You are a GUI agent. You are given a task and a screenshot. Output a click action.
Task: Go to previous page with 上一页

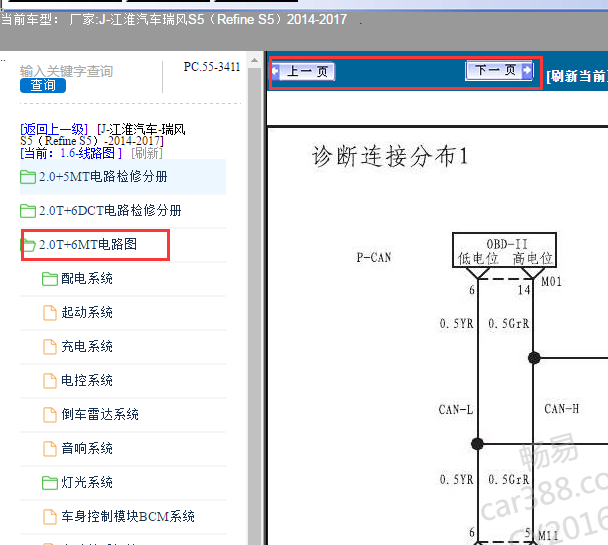pos(305,72)
